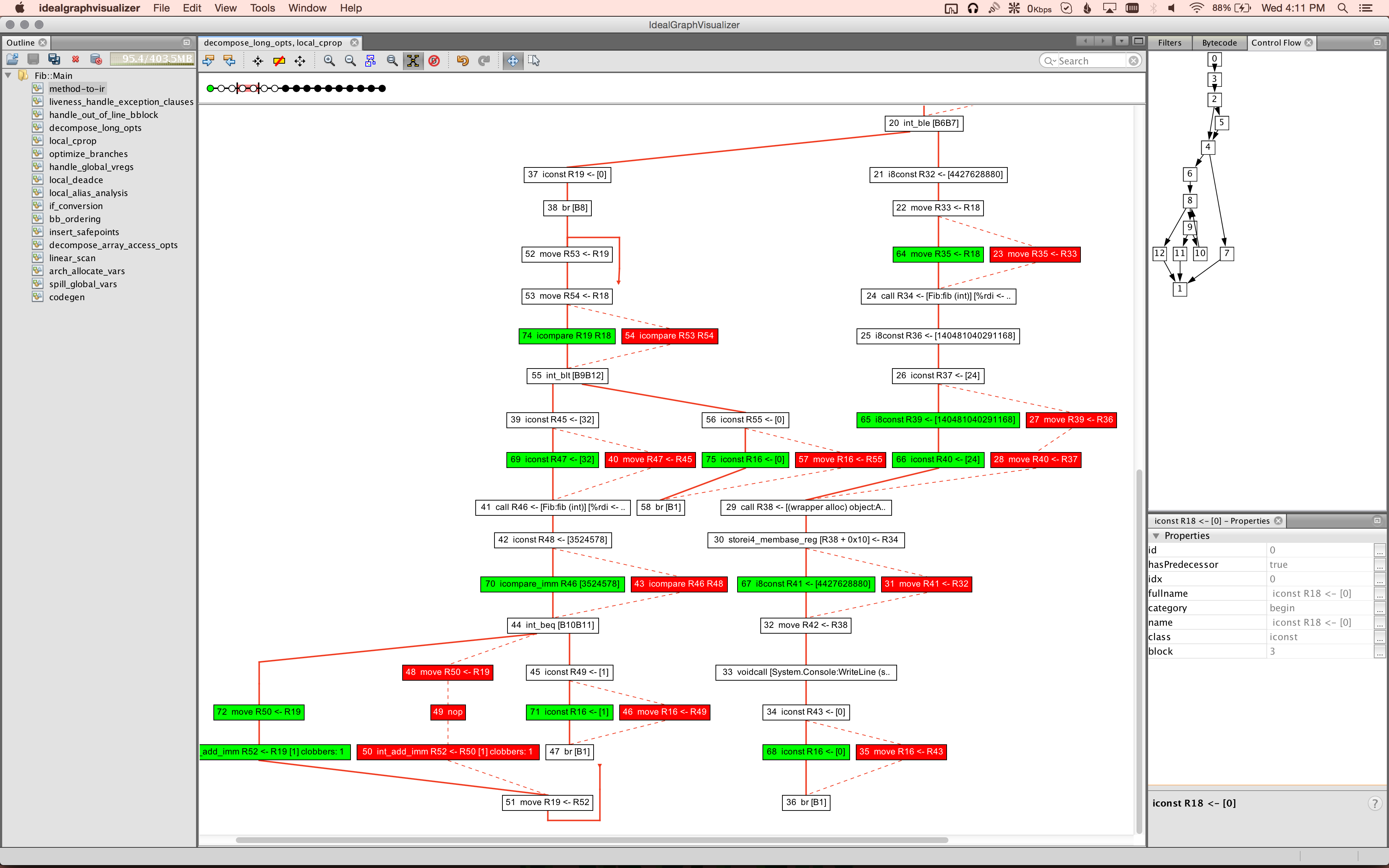Image resolution: width=1389 pixels, height=868 pixels.
Task: Click the Open file icon in Outline
Action: pos(12,59)
